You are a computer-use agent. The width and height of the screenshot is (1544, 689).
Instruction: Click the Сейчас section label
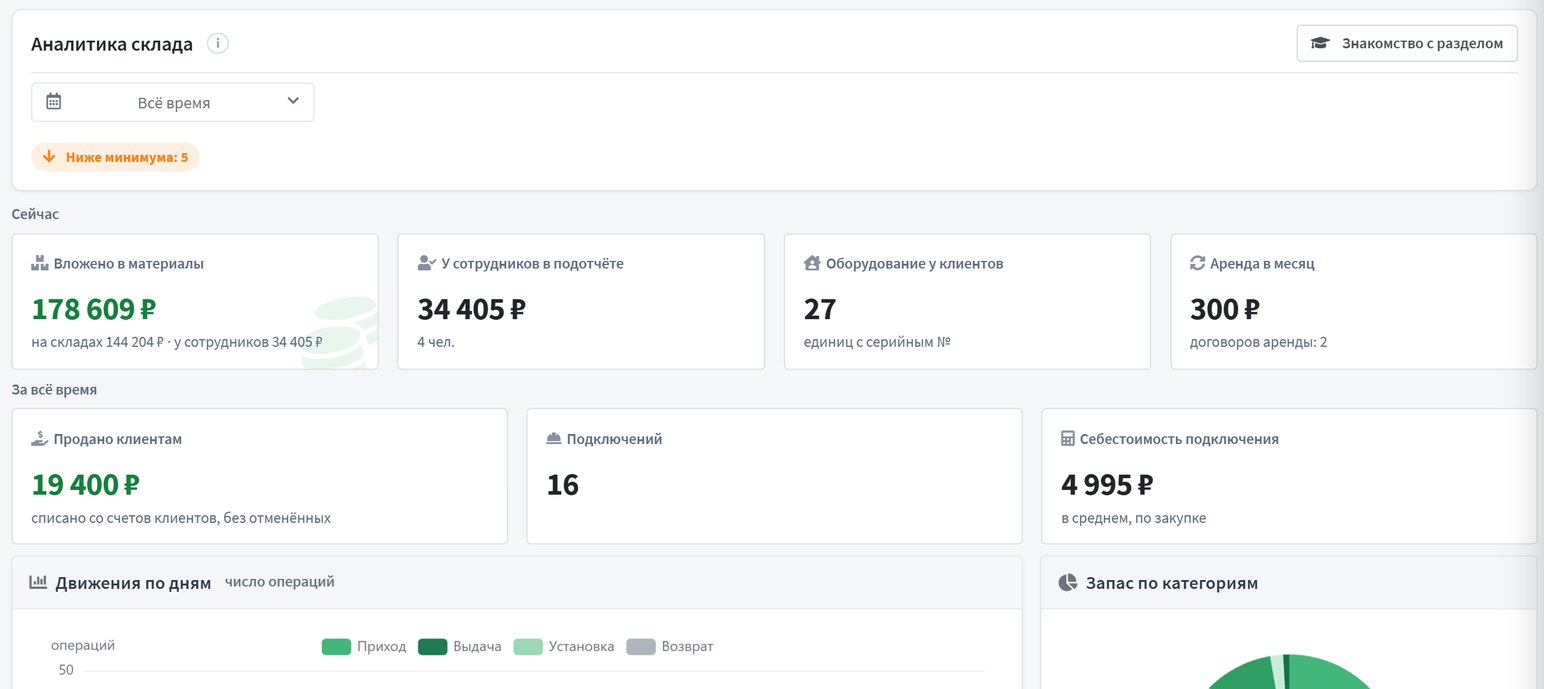pyautogui.click(x=36, y=214)
